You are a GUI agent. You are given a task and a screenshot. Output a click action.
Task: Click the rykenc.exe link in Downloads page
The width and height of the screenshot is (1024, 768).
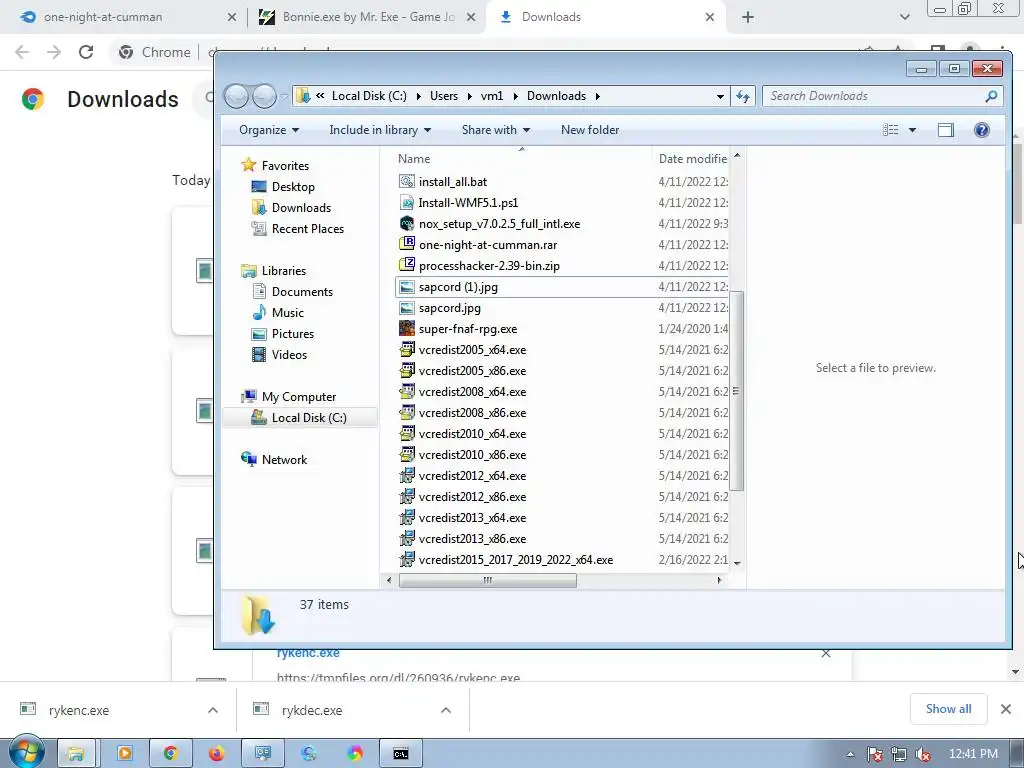point(308,652)
